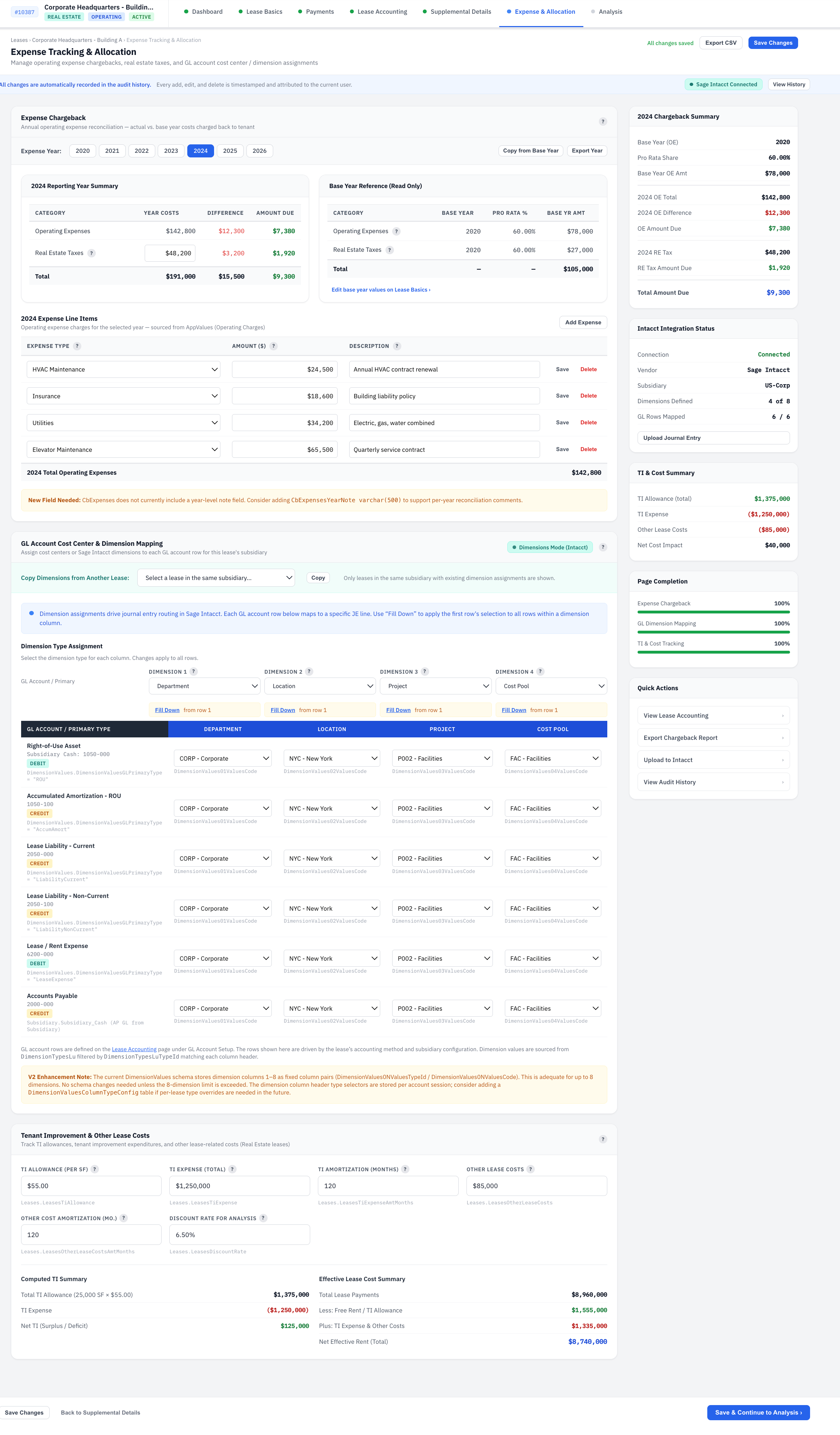Open Operating Expenses help in Base Year Reference
The height and width of the screenshot is (1435, 840).
click(397, 231)
